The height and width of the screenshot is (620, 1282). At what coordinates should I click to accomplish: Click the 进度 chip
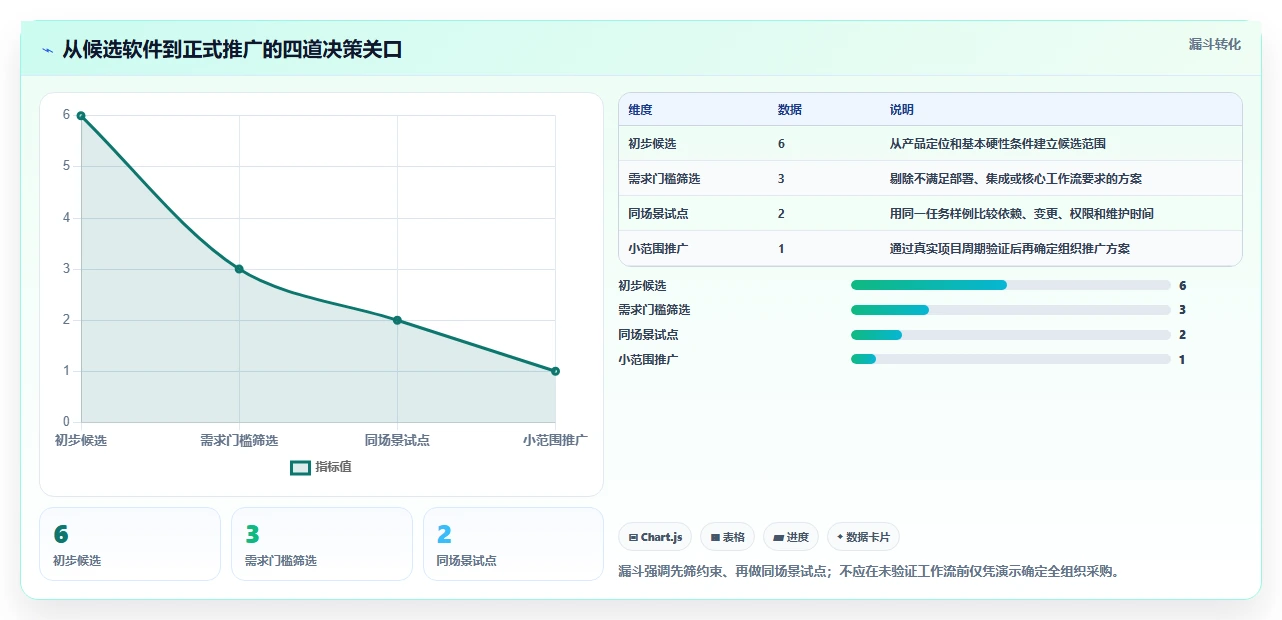click(x=791, y=537)
